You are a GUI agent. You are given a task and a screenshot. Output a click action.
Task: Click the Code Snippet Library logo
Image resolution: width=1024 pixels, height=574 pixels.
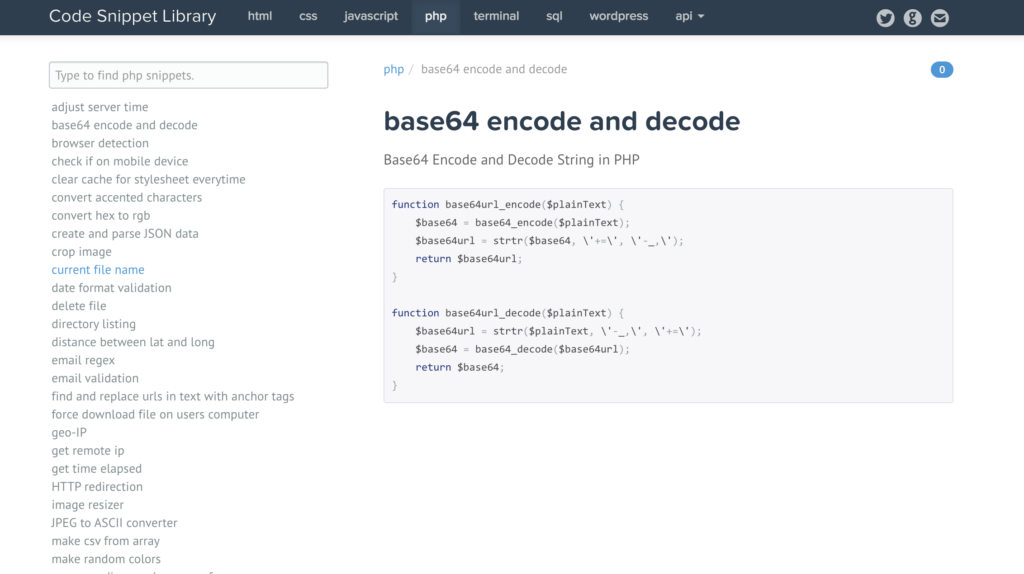[132, 16]
